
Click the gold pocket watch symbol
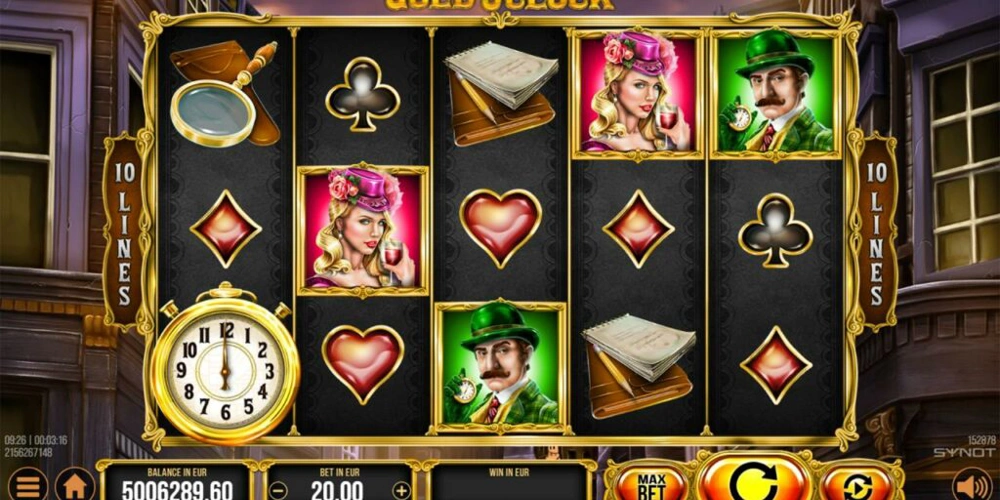(226, 363)
